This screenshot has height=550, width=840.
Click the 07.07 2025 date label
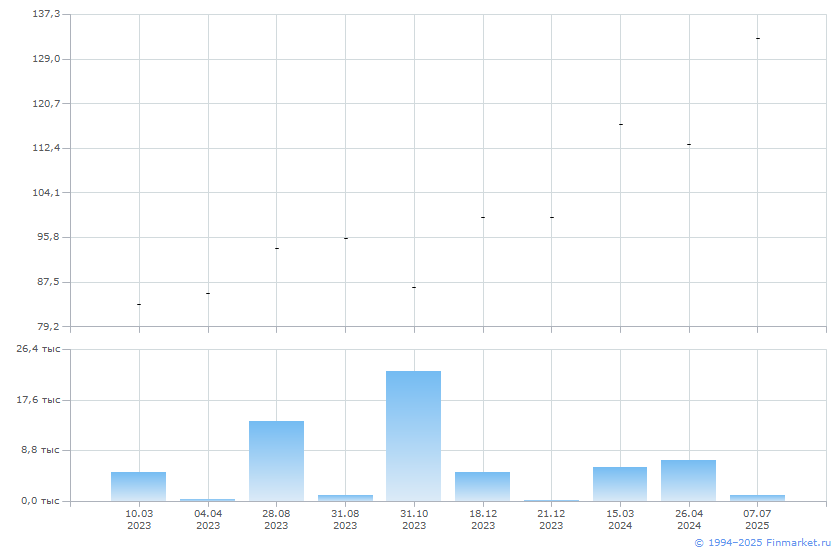click(757, 519)
